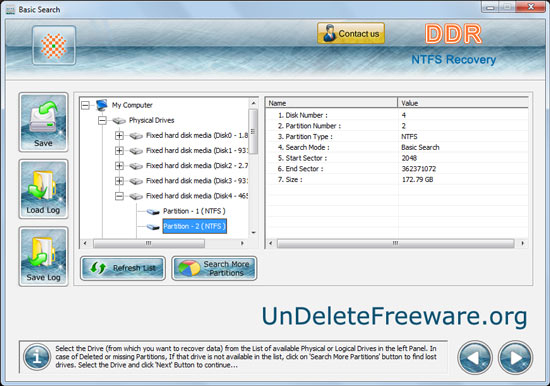Expand the Disk3 fixed hard disk node
Screen dimensions: 550x386
click(x=119, y=181)
